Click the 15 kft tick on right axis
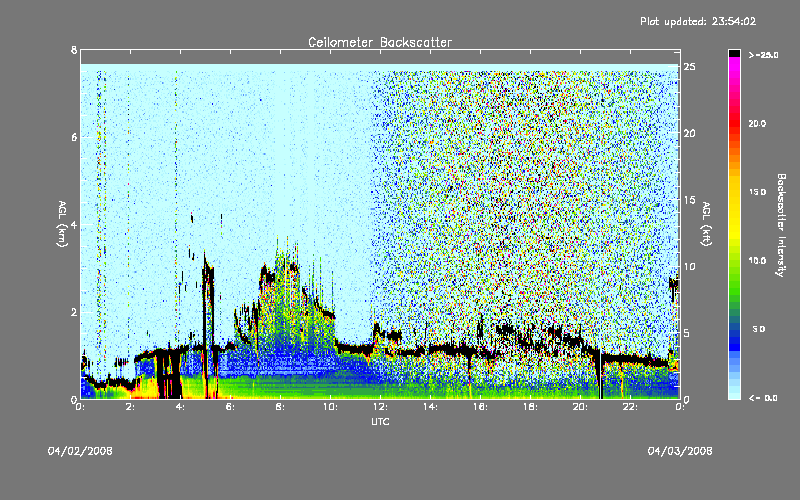The image size is (800, 500). pos(689,200)
